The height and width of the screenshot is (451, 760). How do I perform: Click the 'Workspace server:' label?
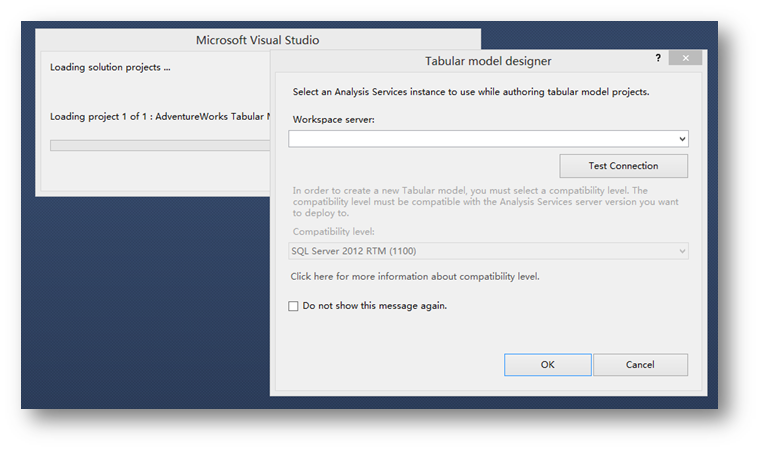[x=333, y=119]
